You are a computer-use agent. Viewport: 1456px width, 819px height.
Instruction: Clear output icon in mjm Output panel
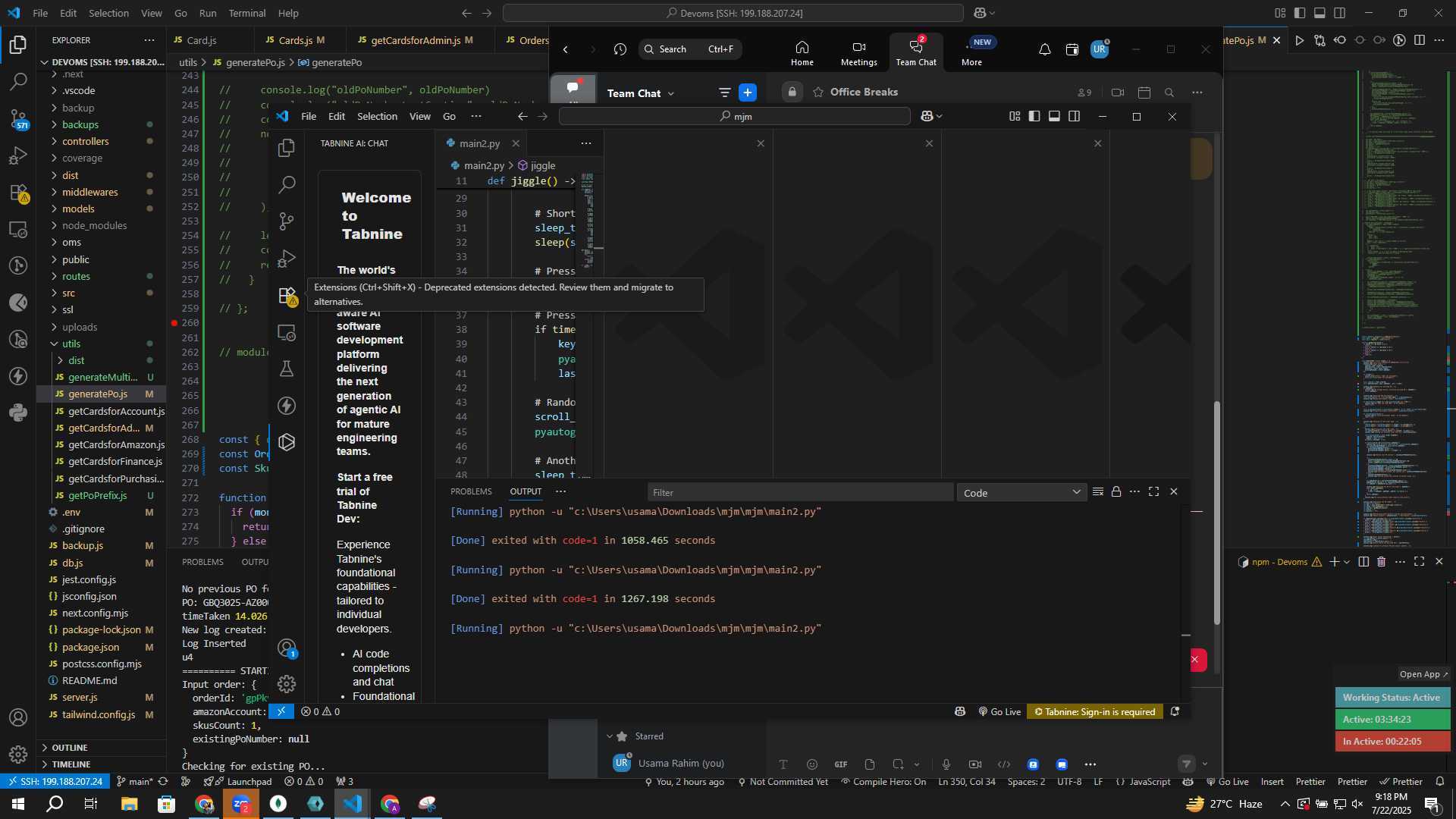[1097, 492]
